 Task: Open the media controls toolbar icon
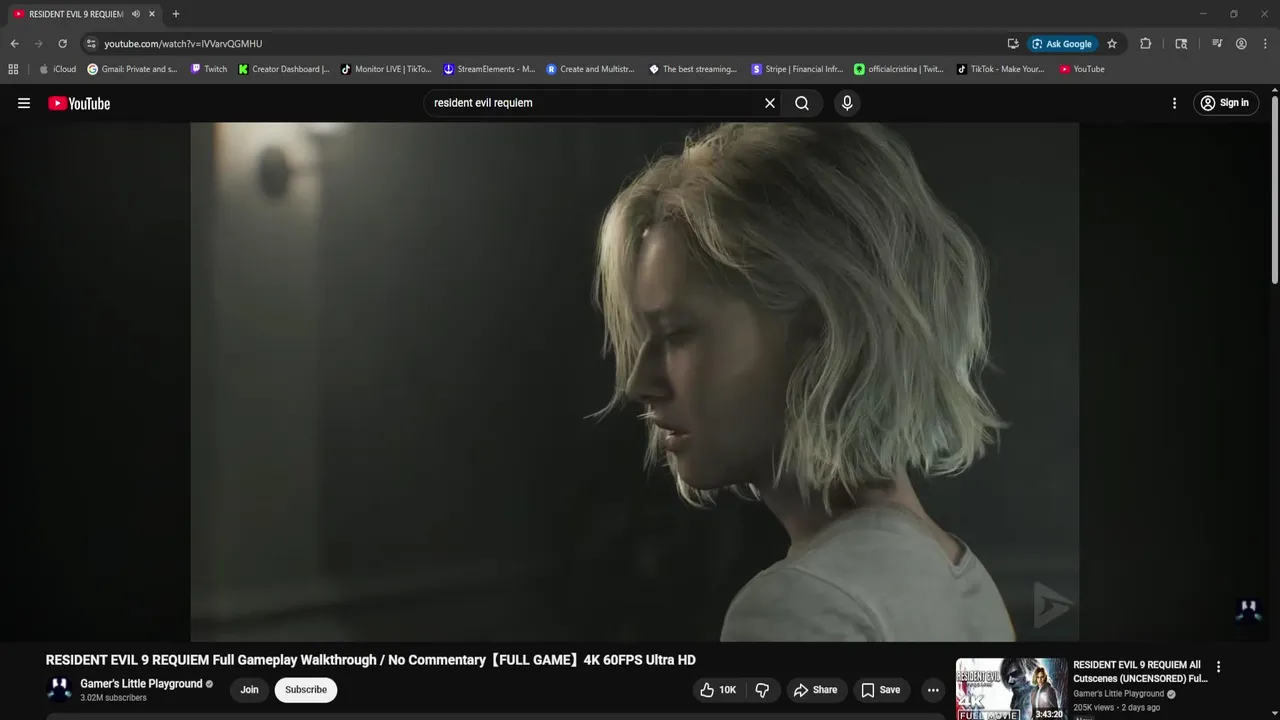[x=1217, y=44]
